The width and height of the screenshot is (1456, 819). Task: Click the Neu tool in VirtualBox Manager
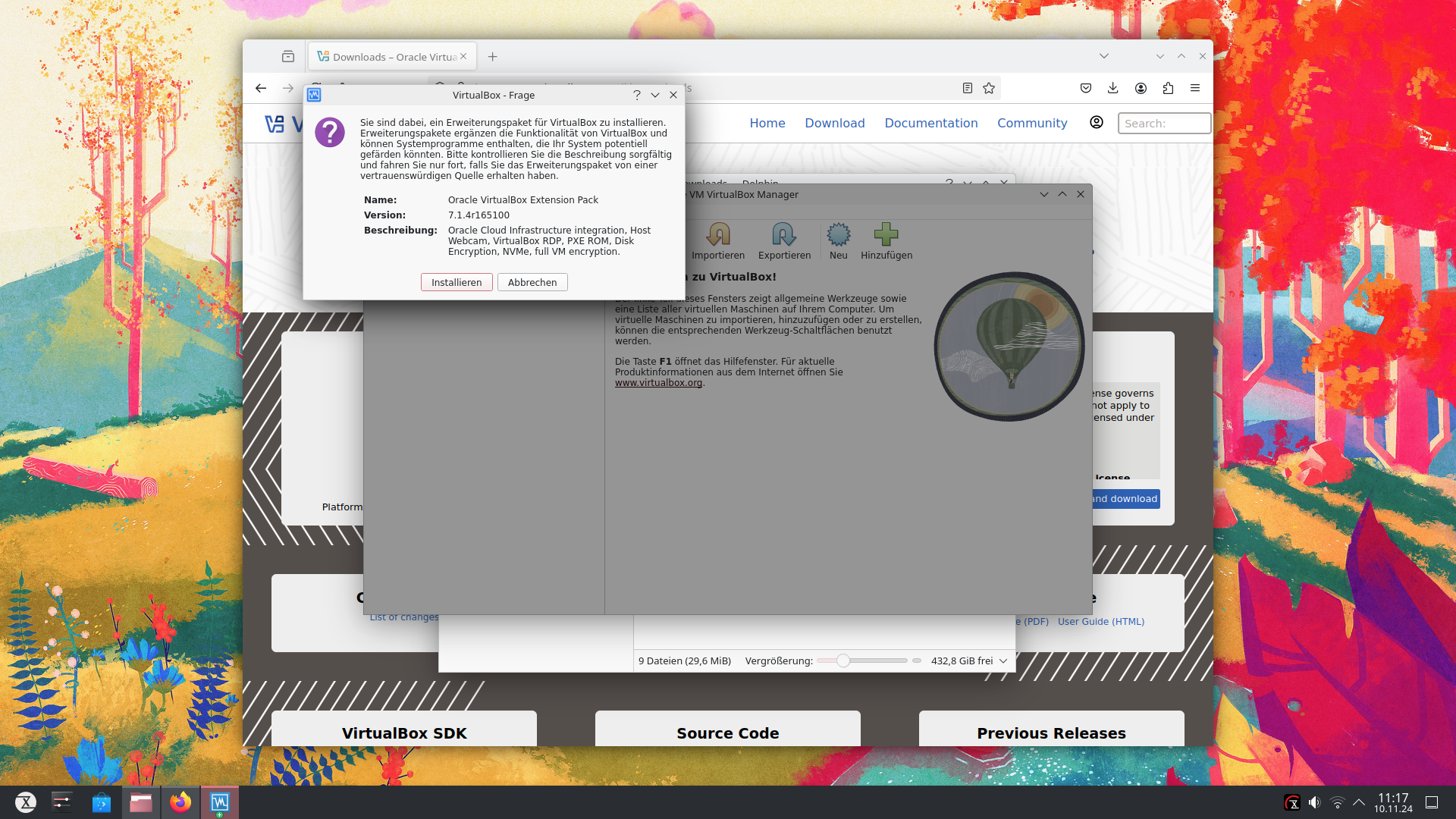point(839,241)
